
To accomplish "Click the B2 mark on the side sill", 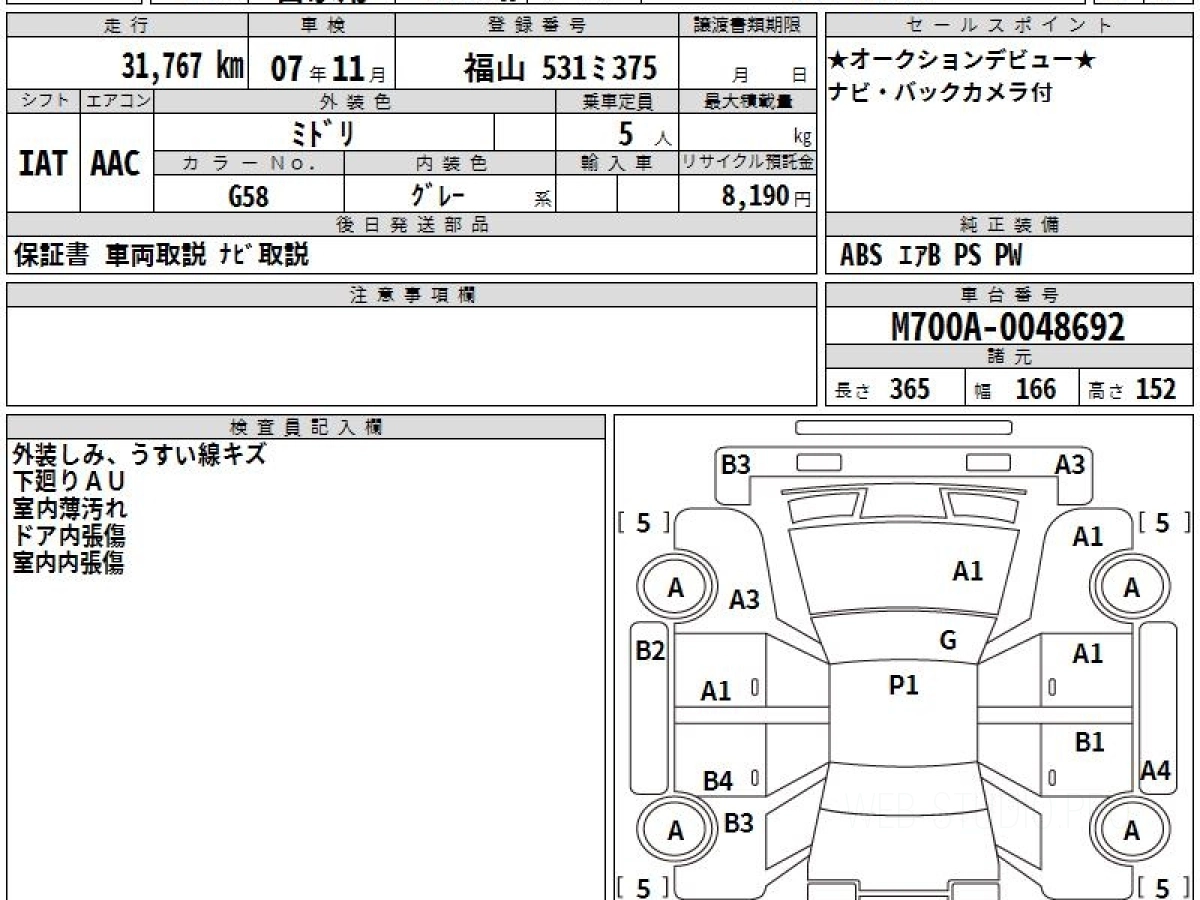I will tap(651, 651).
